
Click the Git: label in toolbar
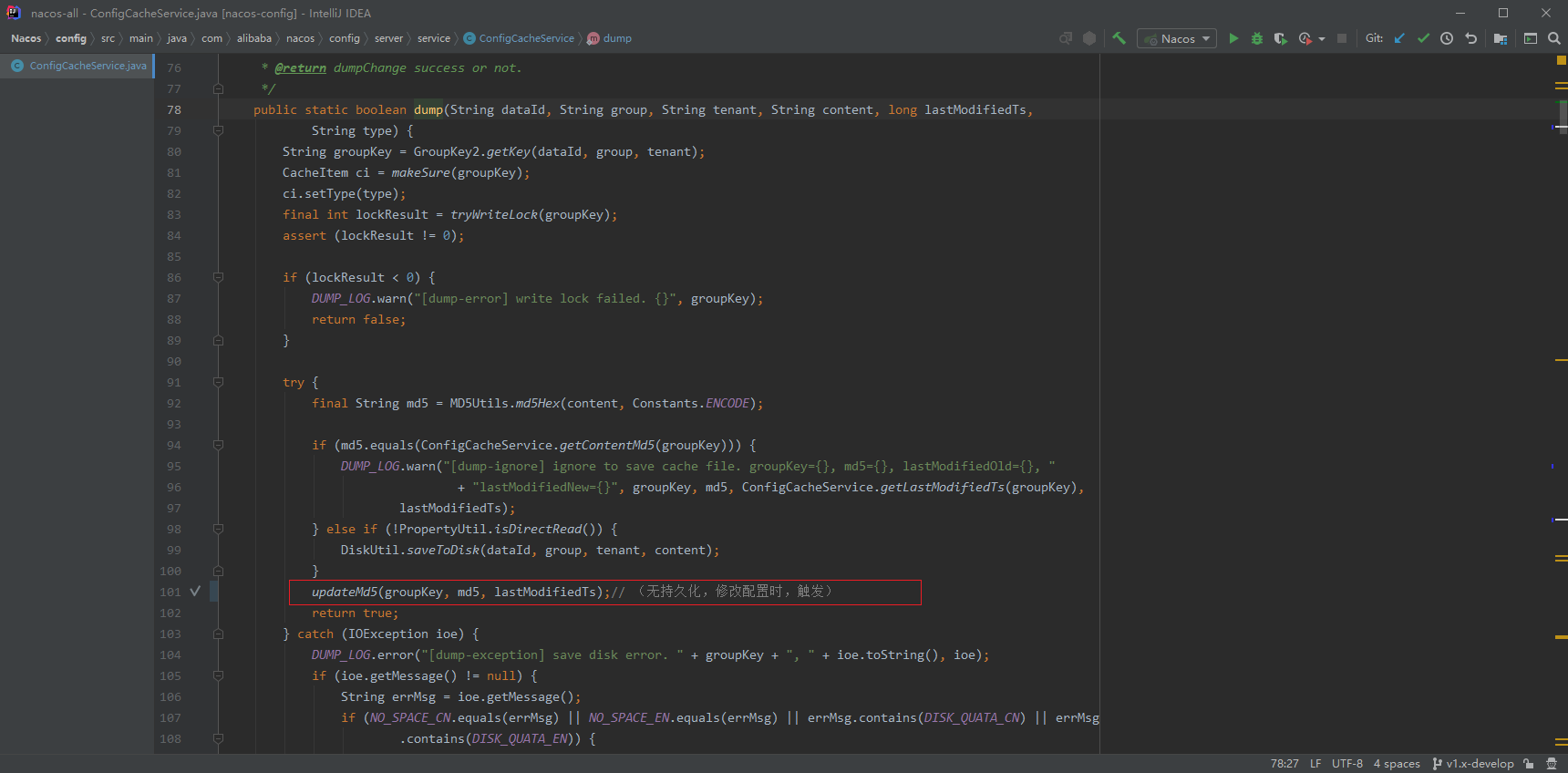pos(1374,38)
